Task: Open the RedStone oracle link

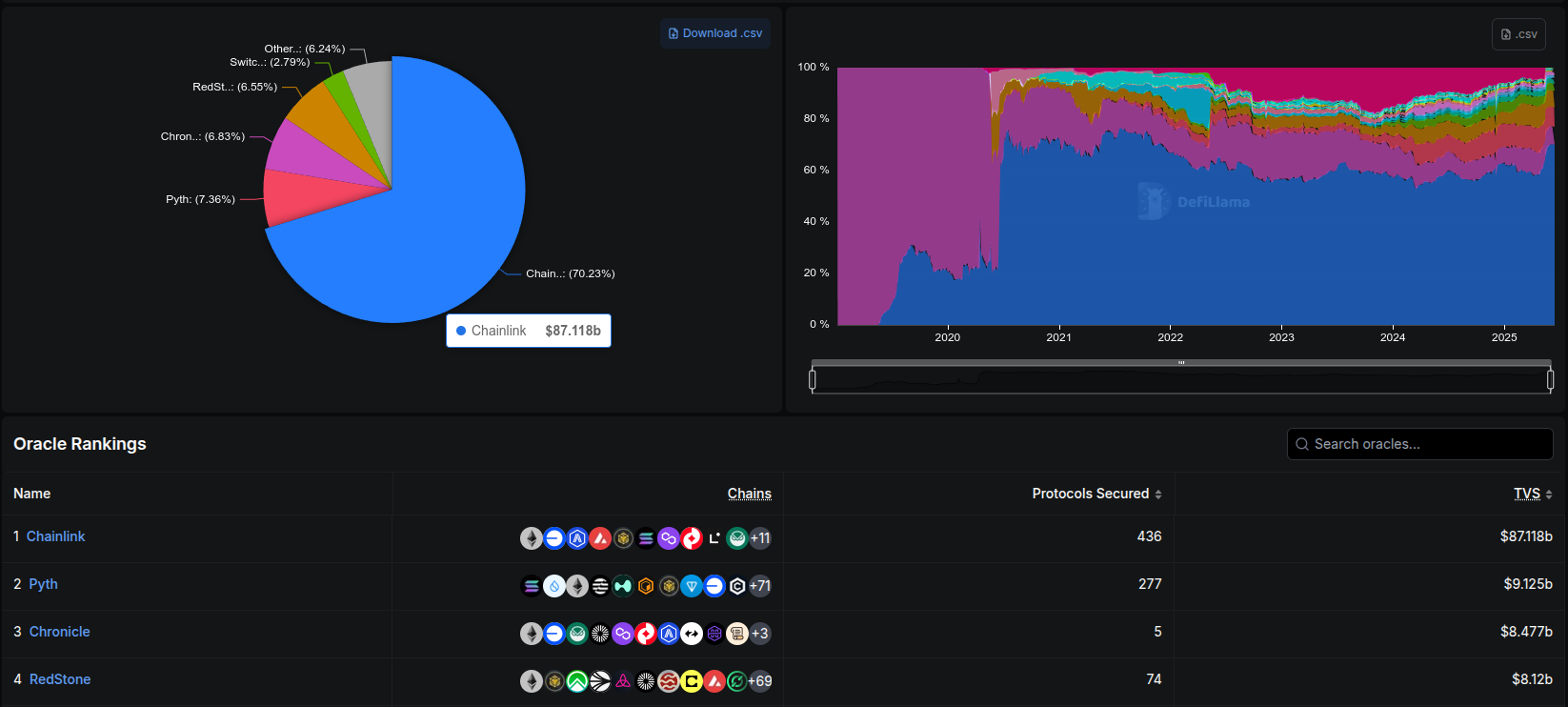Action: (x=60, y=679)
